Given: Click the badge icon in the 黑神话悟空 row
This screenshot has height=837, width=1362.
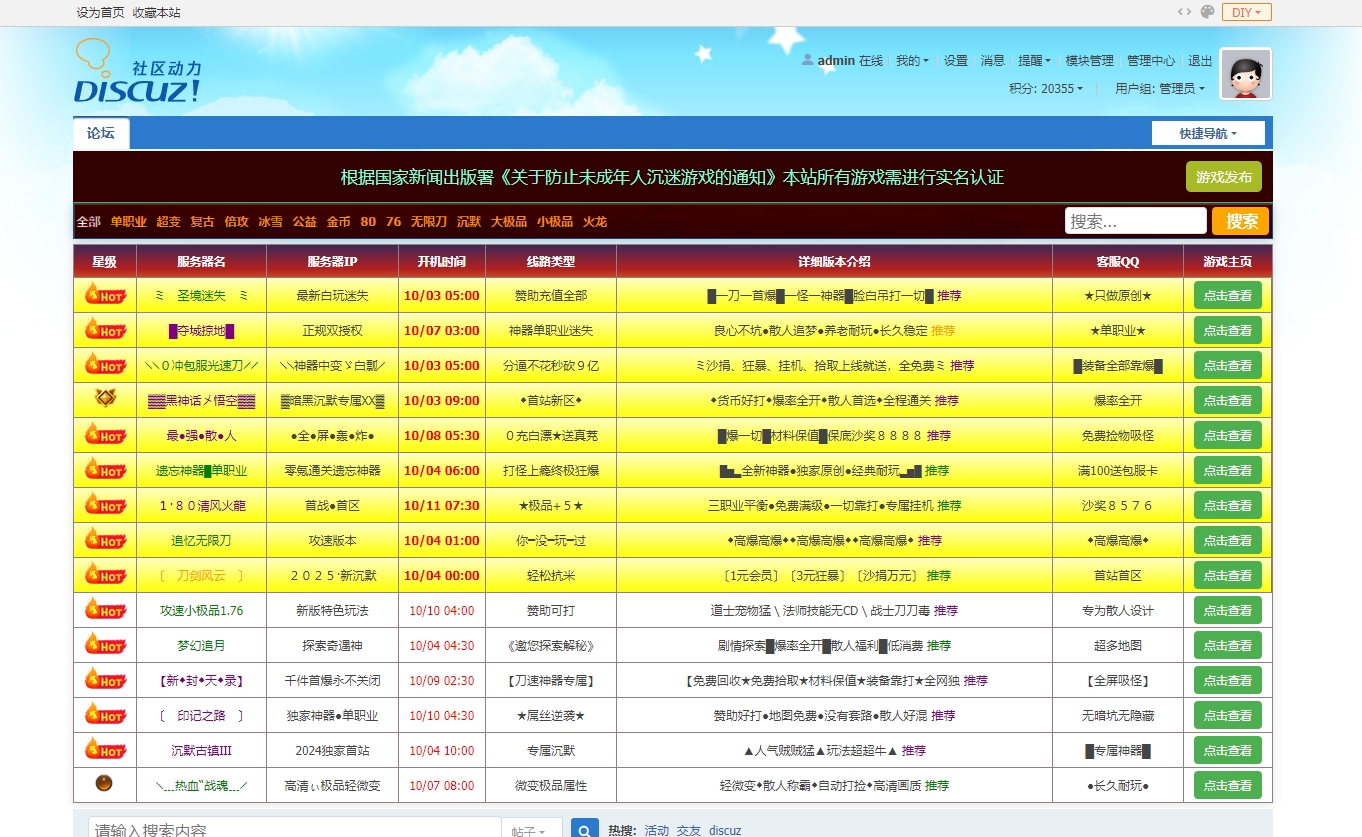Looking at the screenshot, I should pyautogui.click(x=105, y=399).
